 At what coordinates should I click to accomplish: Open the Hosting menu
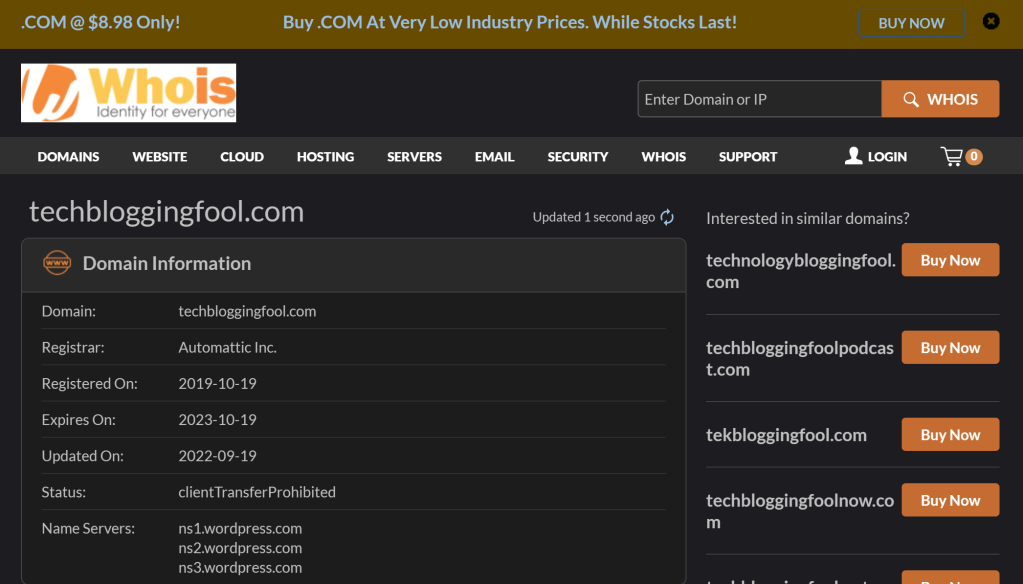pos(325,157)
